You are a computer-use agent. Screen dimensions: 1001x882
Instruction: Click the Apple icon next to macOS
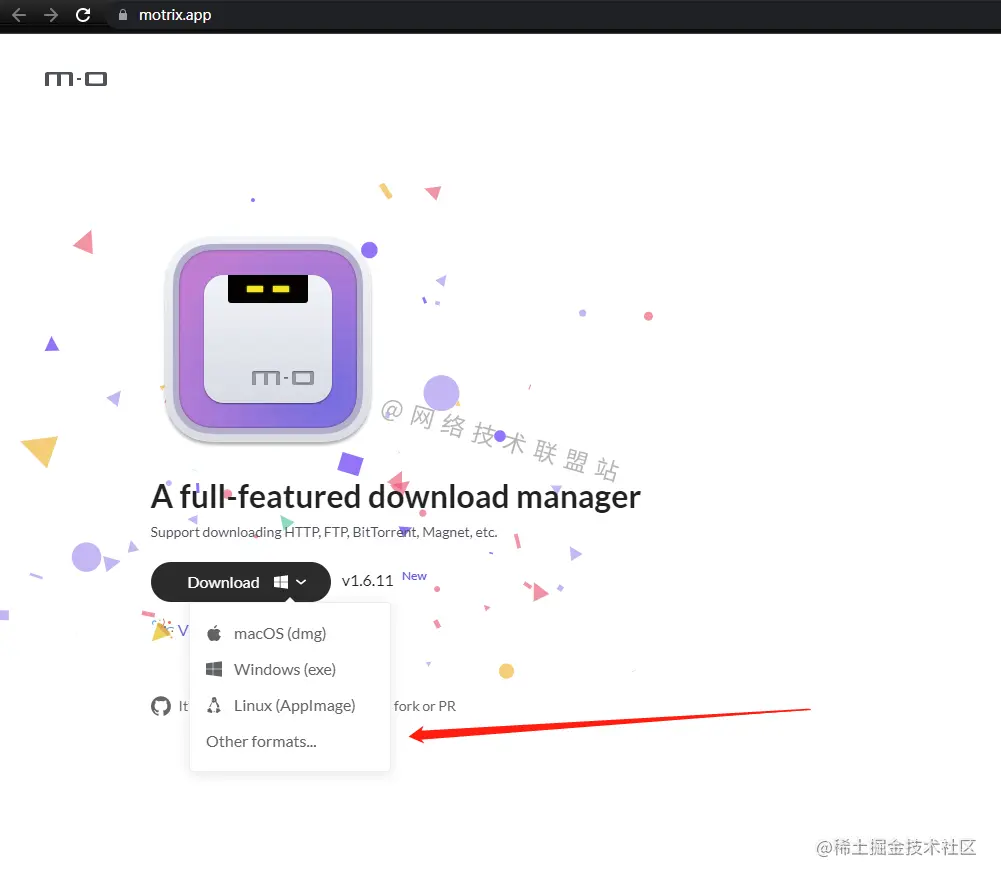(214, 634)
